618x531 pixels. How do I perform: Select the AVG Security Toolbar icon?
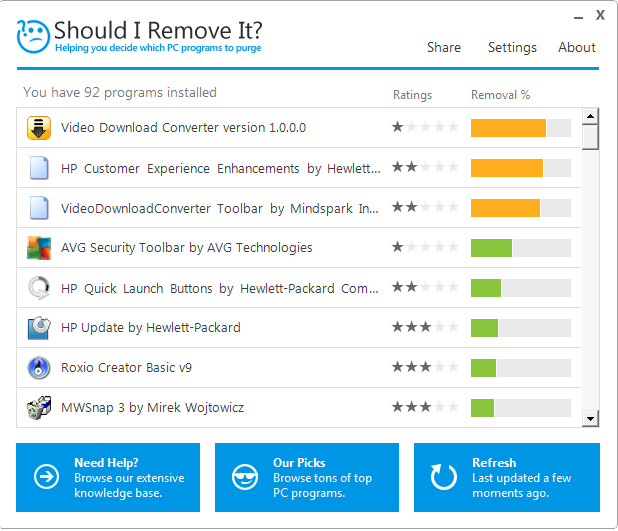click(x=39, y=248)
